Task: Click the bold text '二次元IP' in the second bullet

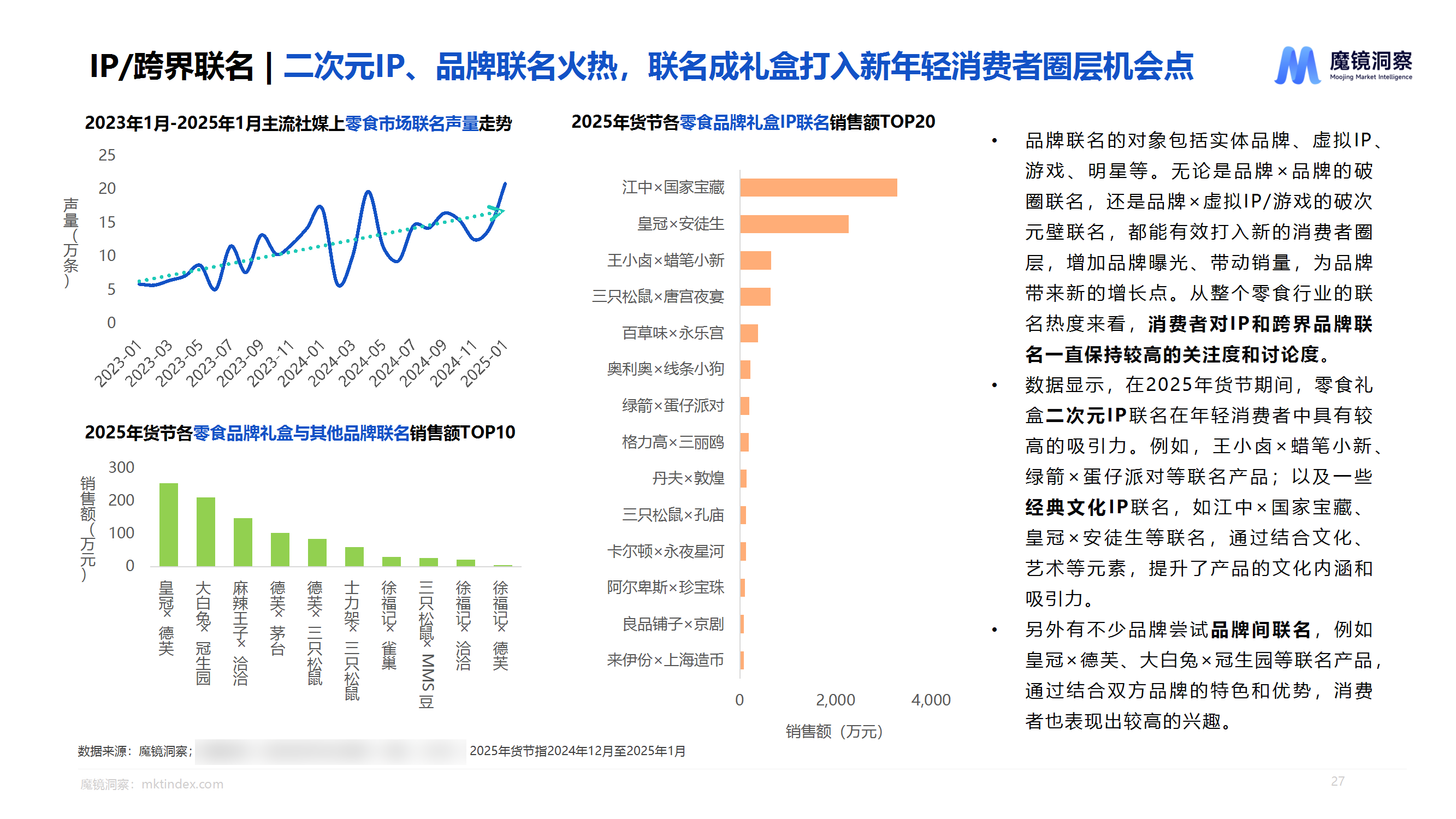Action: [1087, 416]
